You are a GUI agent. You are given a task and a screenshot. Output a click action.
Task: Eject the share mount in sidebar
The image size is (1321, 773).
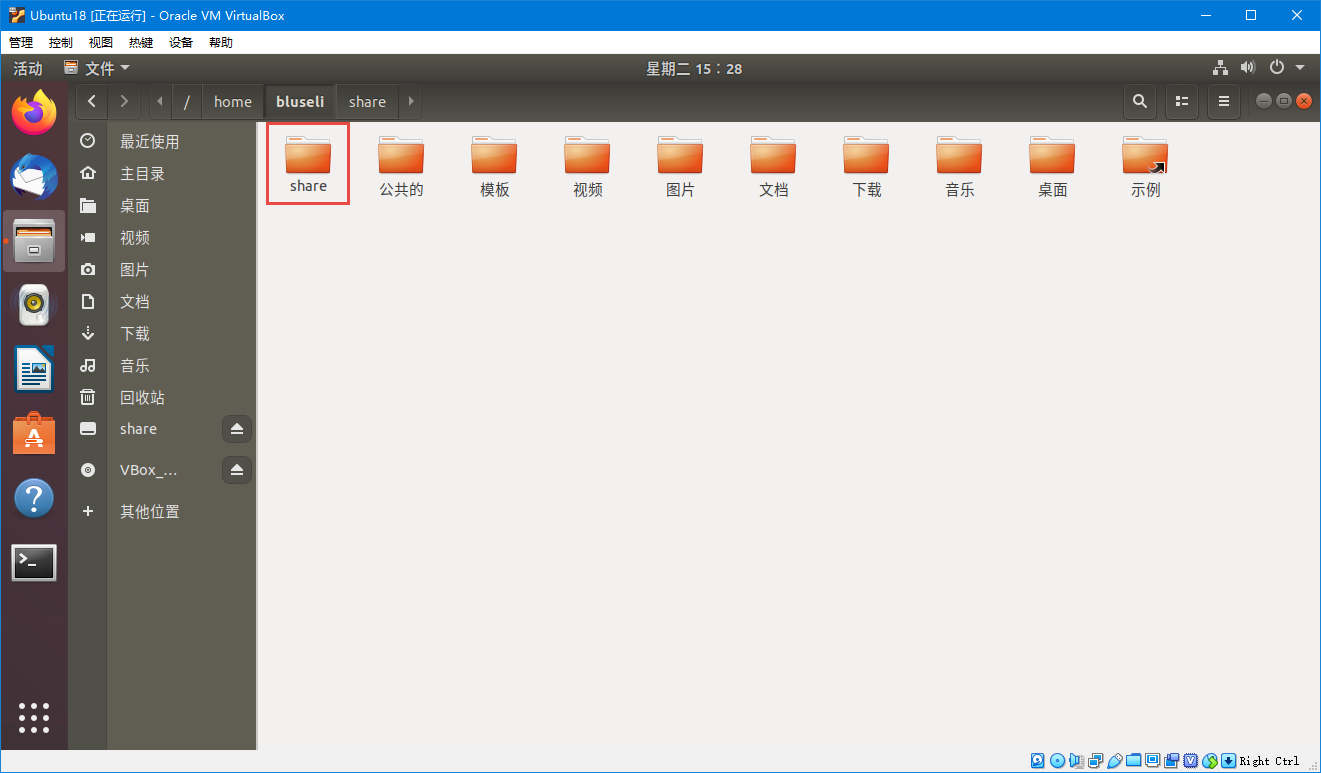(237, 429)
